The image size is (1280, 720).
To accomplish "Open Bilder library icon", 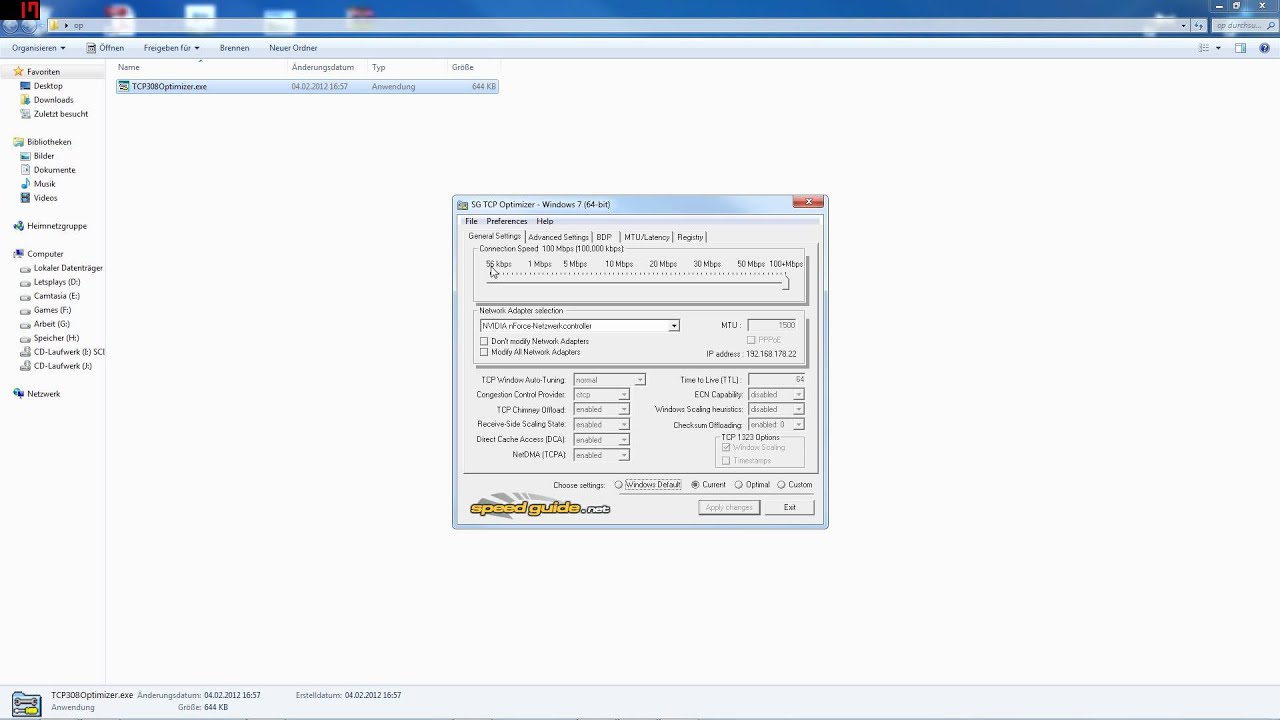I will [25, 156].
